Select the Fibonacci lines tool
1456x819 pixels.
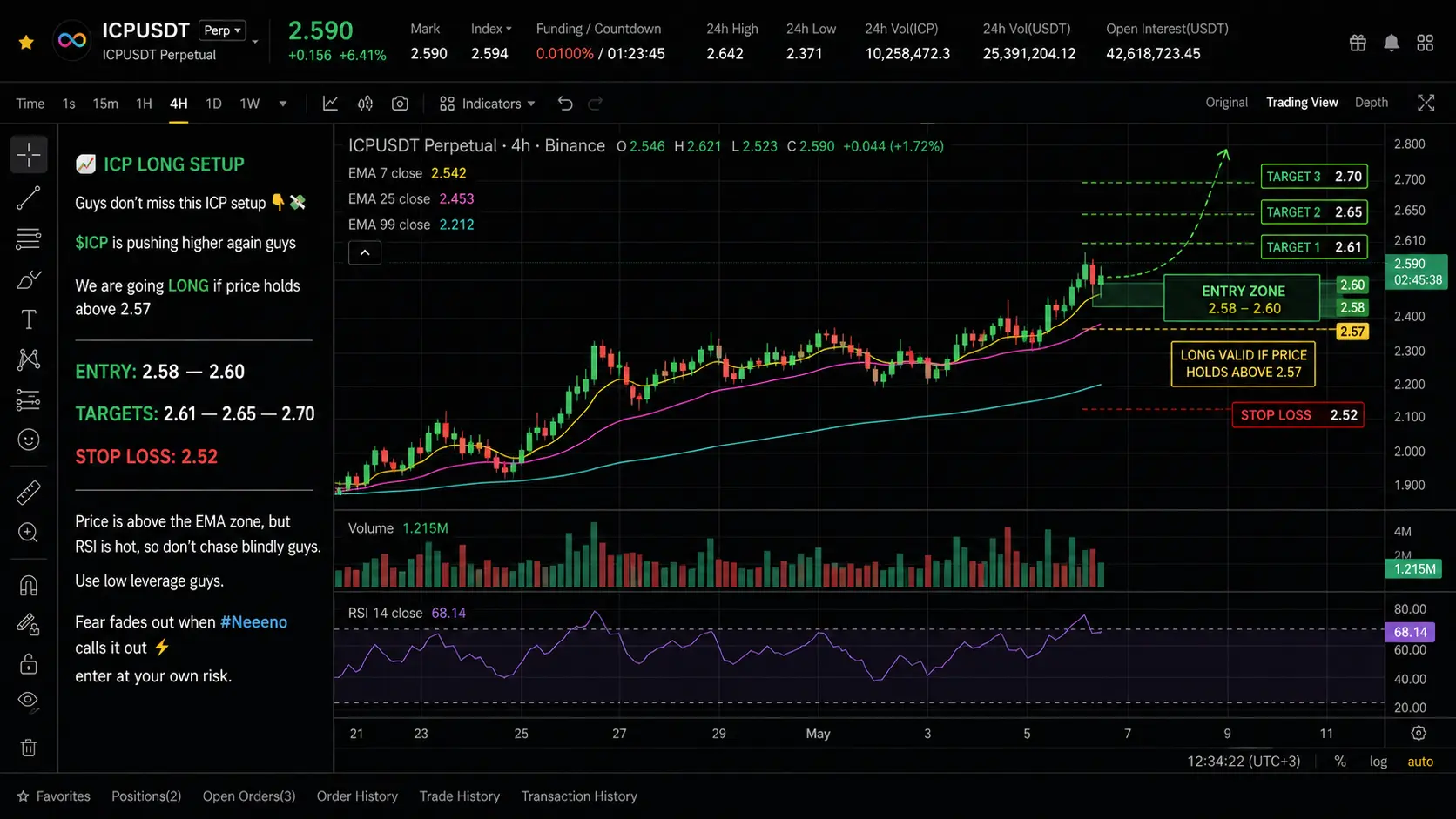[29, 238]
